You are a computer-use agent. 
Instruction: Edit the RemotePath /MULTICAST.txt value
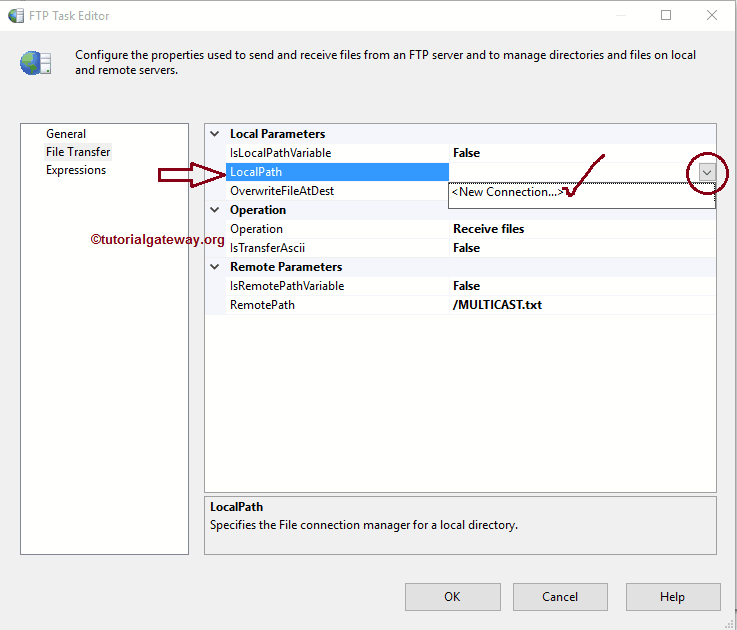click(497, 305)
